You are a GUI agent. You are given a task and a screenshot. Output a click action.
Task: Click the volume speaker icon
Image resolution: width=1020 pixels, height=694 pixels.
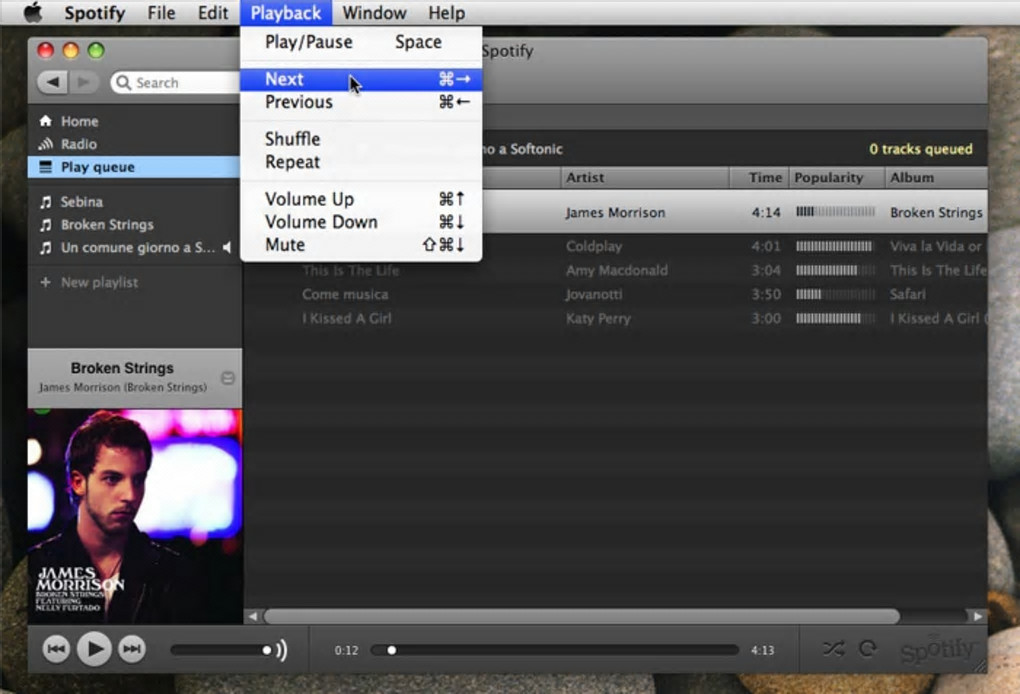tap(282, 650)
